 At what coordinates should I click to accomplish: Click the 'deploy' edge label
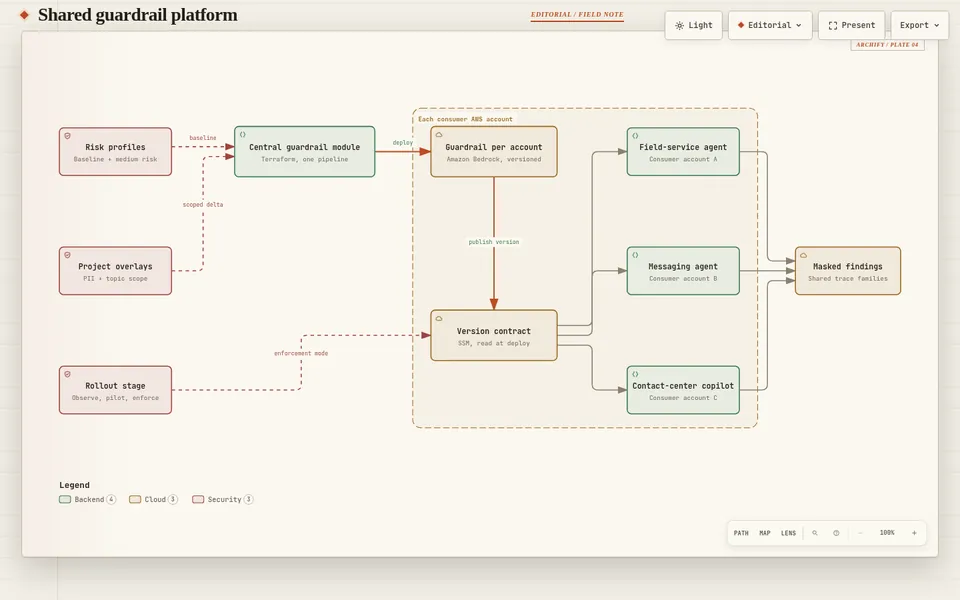(402, 142)
